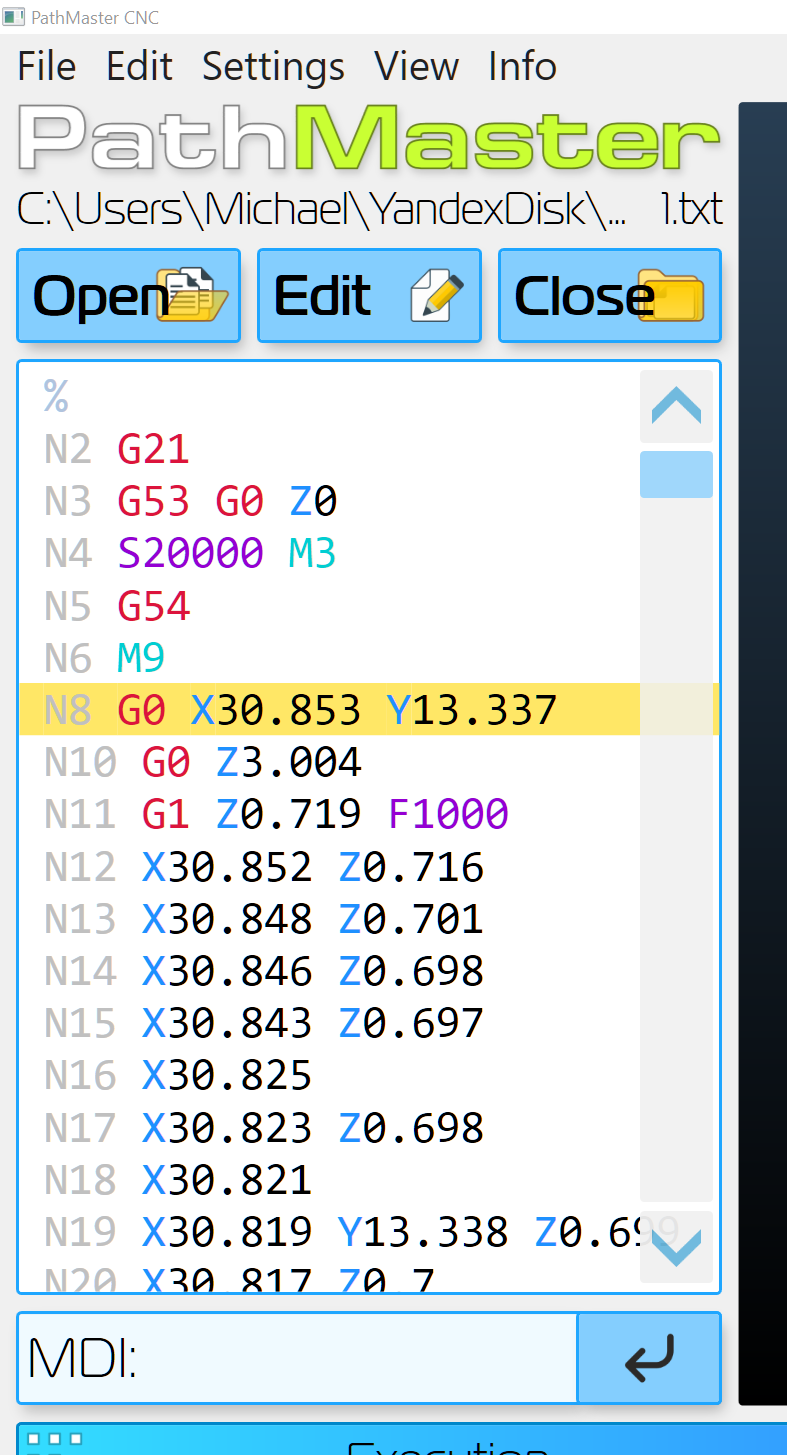Click the scroll down chevron in G-code list
Screen dimensions: 787x1455
676,1247
